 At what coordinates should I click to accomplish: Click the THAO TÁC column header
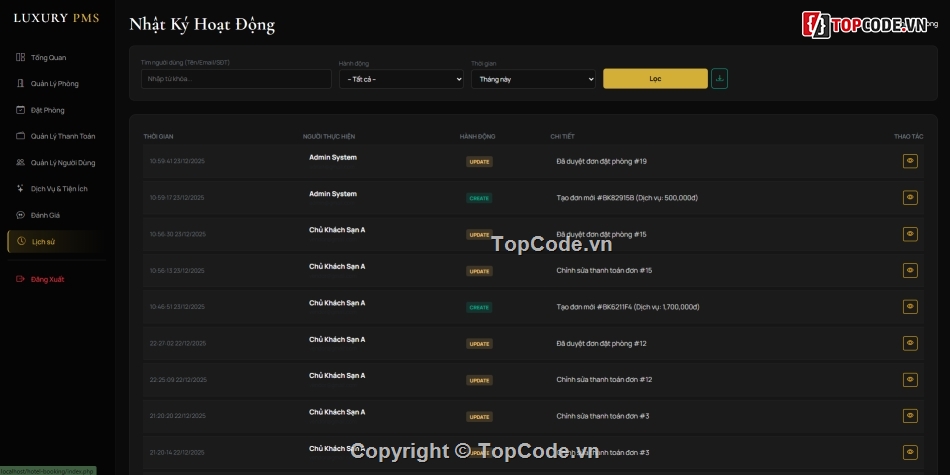point(909,137)
